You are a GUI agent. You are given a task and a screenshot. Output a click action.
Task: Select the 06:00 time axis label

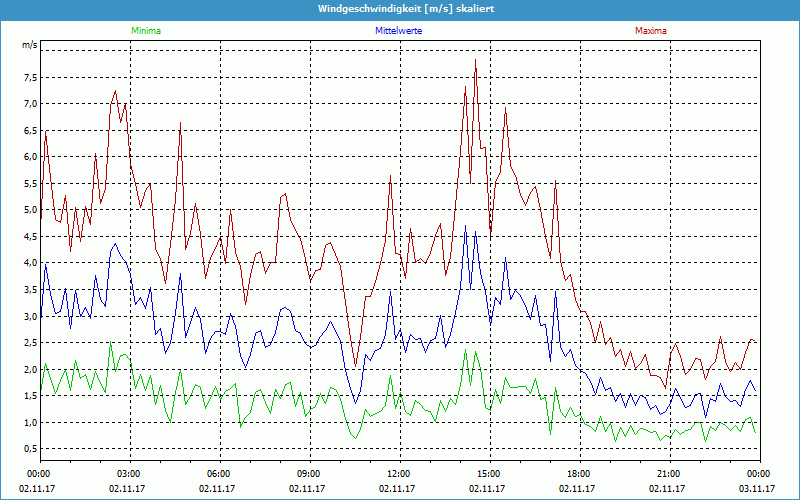219,474
